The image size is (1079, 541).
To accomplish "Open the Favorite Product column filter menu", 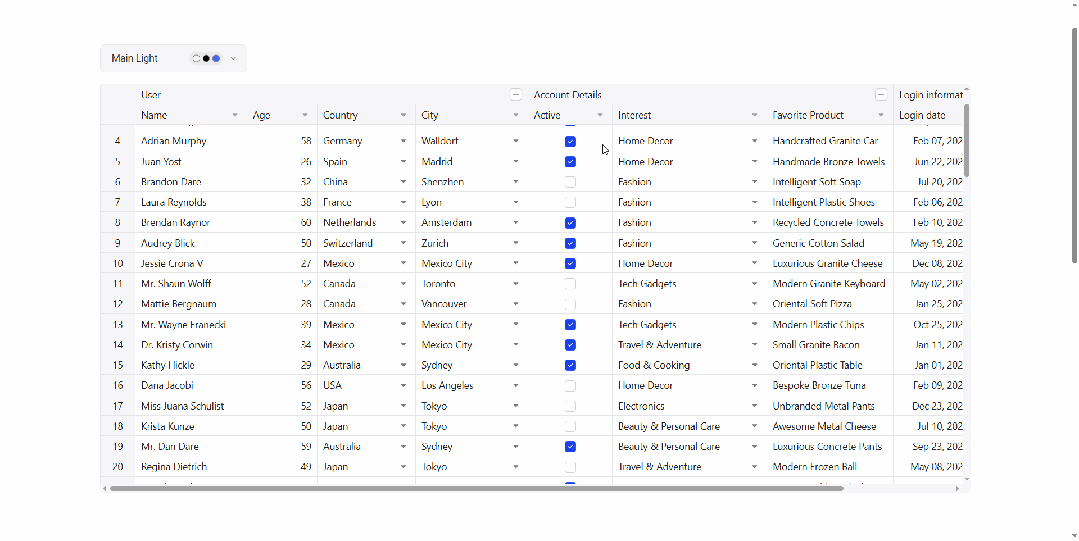I will tap(881, 115).
